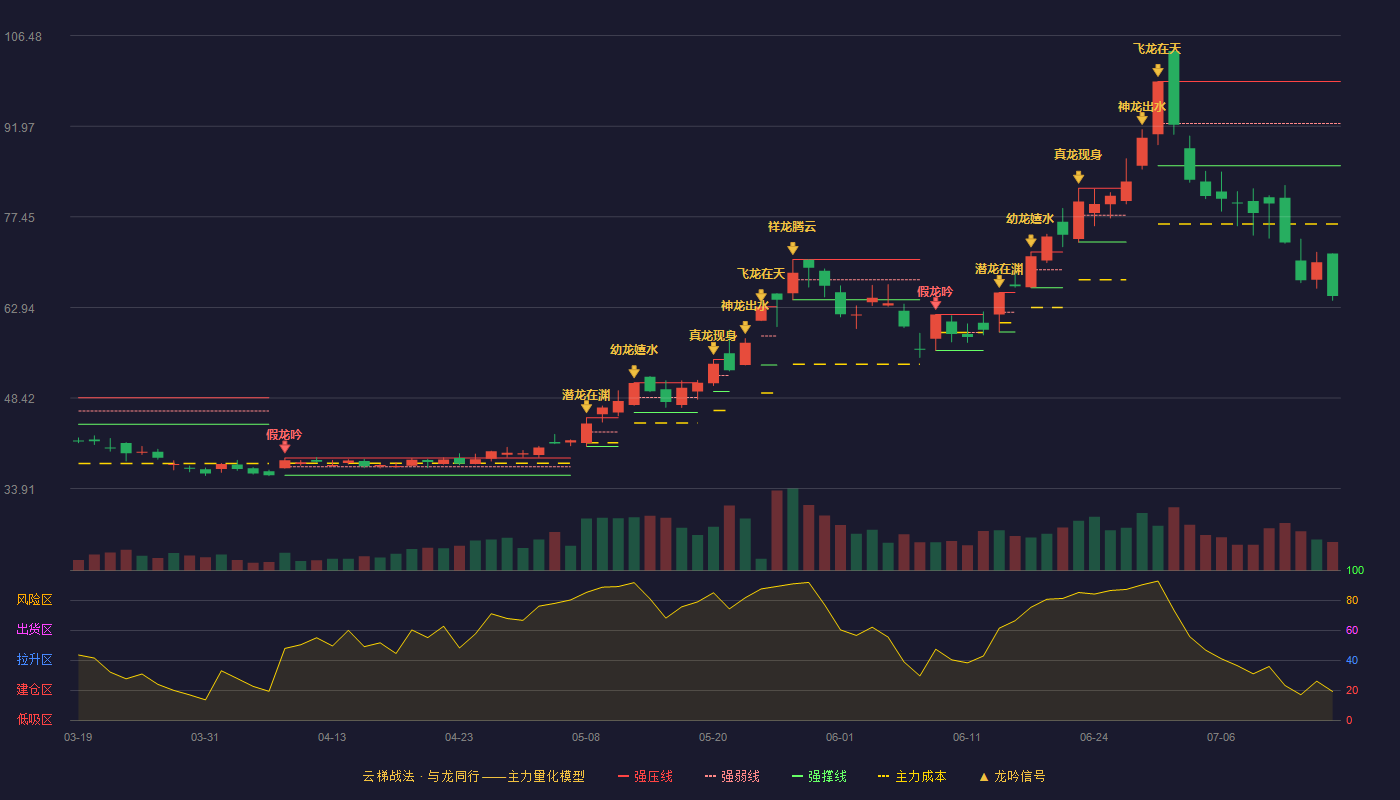The width and height of the screenshot is (1400, 800).
Task: Click the magenta 60 indicator scale value
Action: point(1352,630)
